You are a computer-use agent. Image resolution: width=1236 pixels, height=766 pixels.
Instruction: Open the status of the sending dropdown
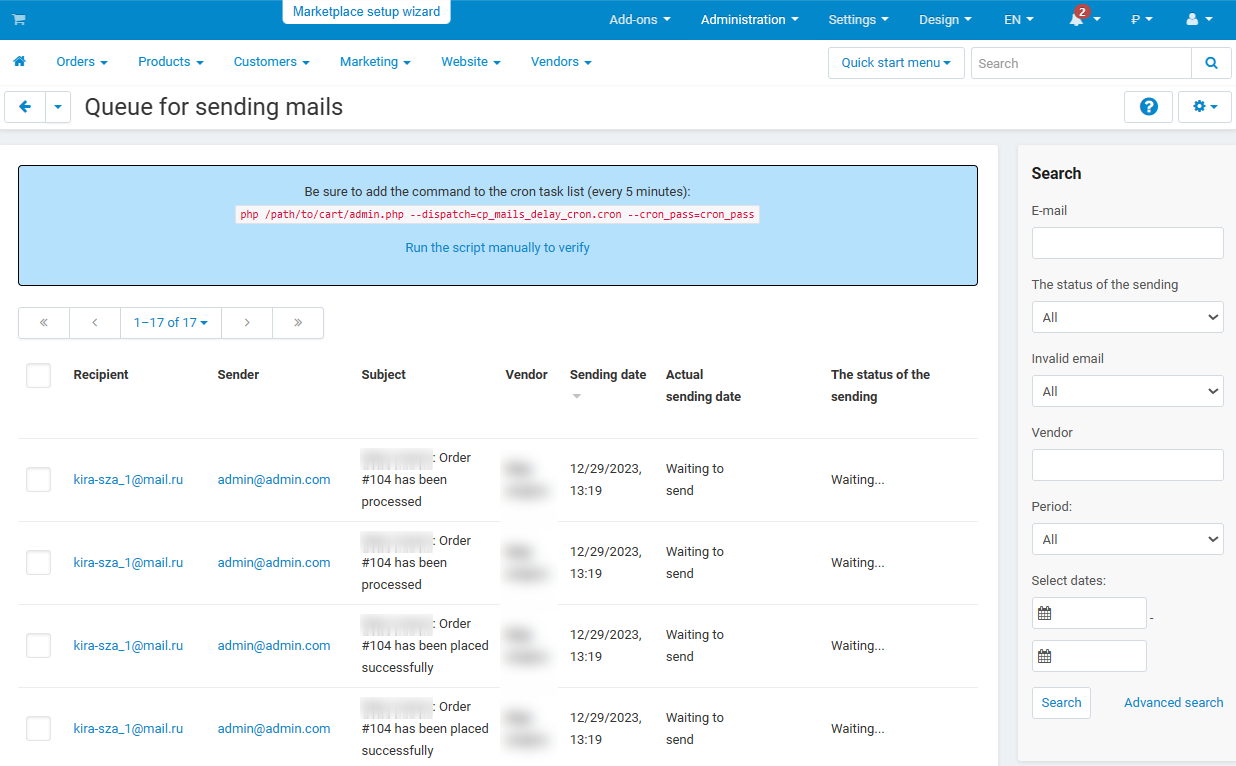[1127, 317]
